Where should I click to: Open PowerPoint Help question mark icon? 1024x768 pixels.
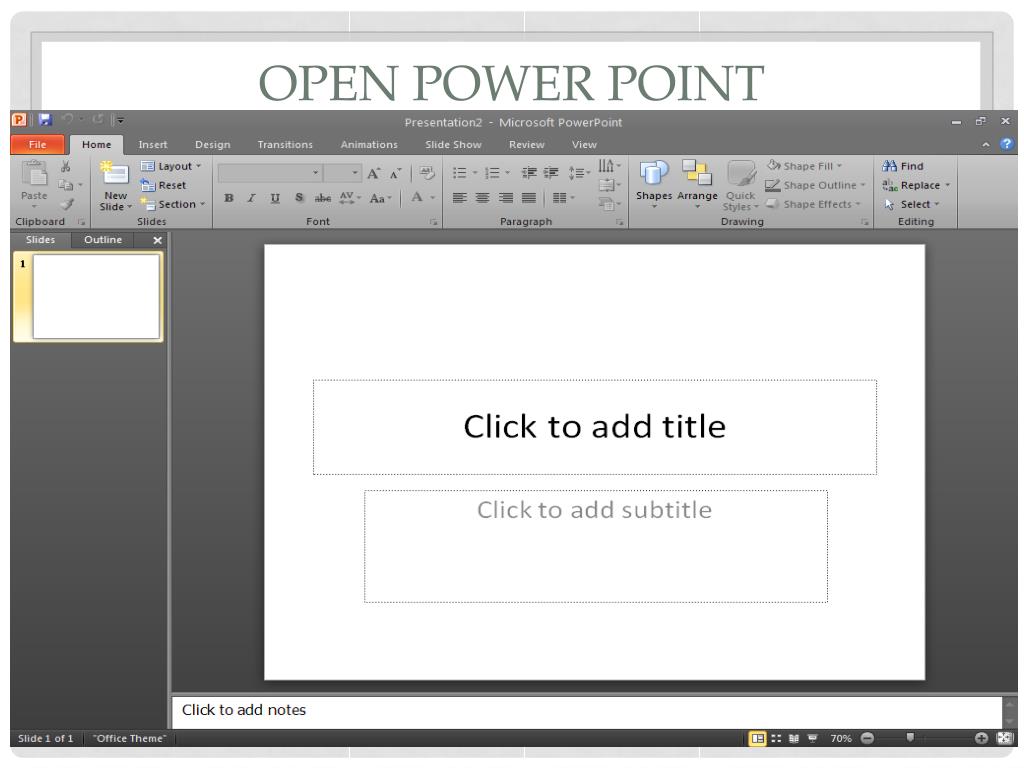1006,144
